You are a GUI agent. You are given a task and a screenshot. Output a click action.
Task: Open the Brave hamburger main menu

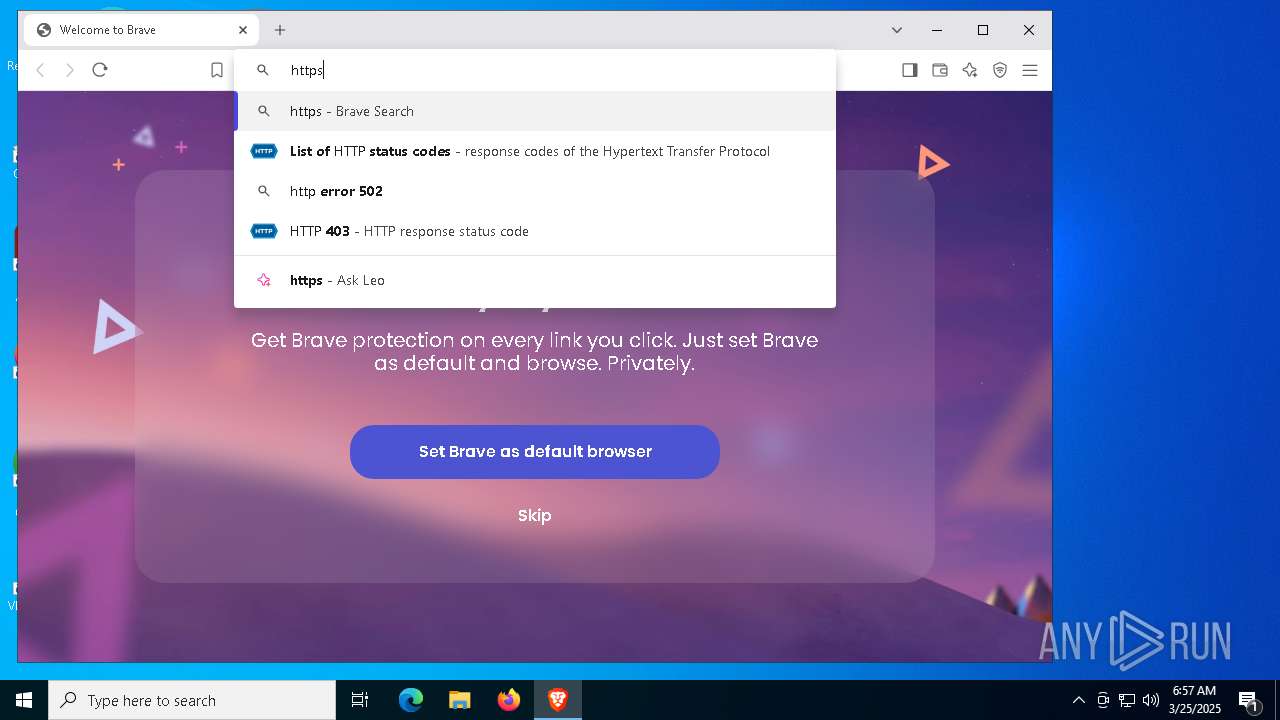tap(1030, 70)
